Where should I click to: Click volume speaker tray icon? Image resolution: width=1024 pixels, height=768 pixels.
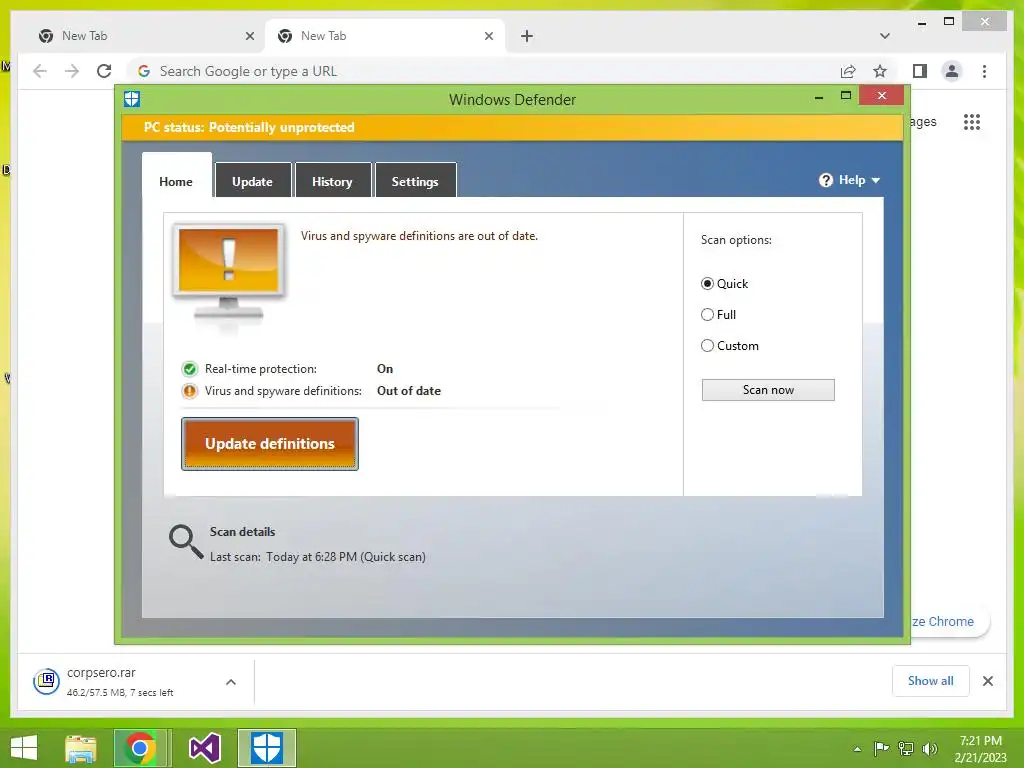(x=930, y=748)
